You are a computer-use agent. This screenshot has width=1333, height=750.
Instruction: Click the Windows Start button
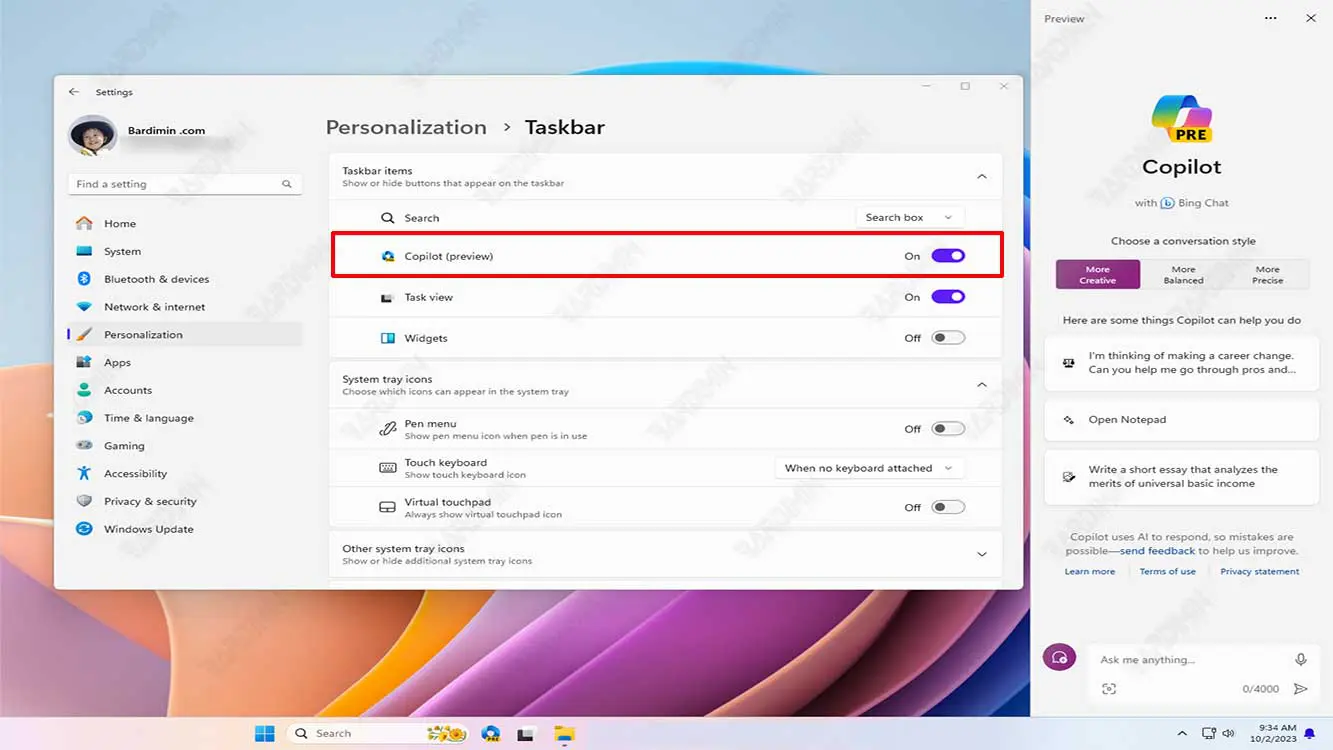[x=265, y=733]
